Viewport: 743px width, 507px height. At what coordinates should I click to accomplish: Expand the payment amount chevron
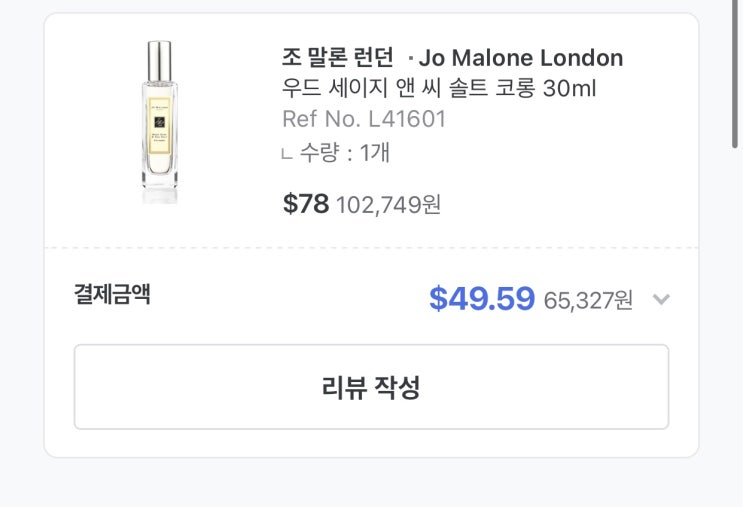pyautogui.click(x=660, y=299)
